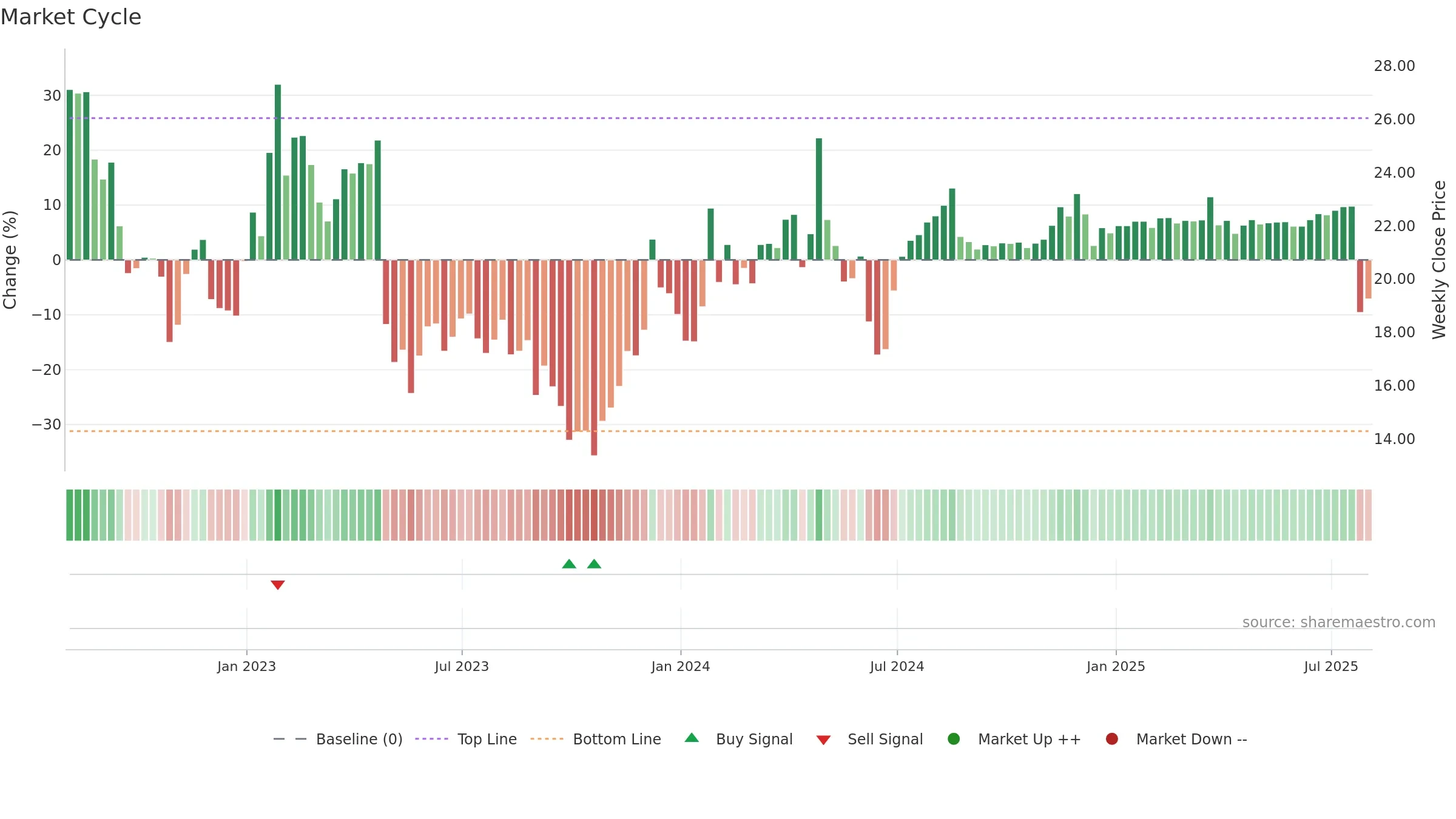This screenshot has height=819, width=1456.
Task: Toggle the Buy Signal legend entry
Action: [738, 739]
